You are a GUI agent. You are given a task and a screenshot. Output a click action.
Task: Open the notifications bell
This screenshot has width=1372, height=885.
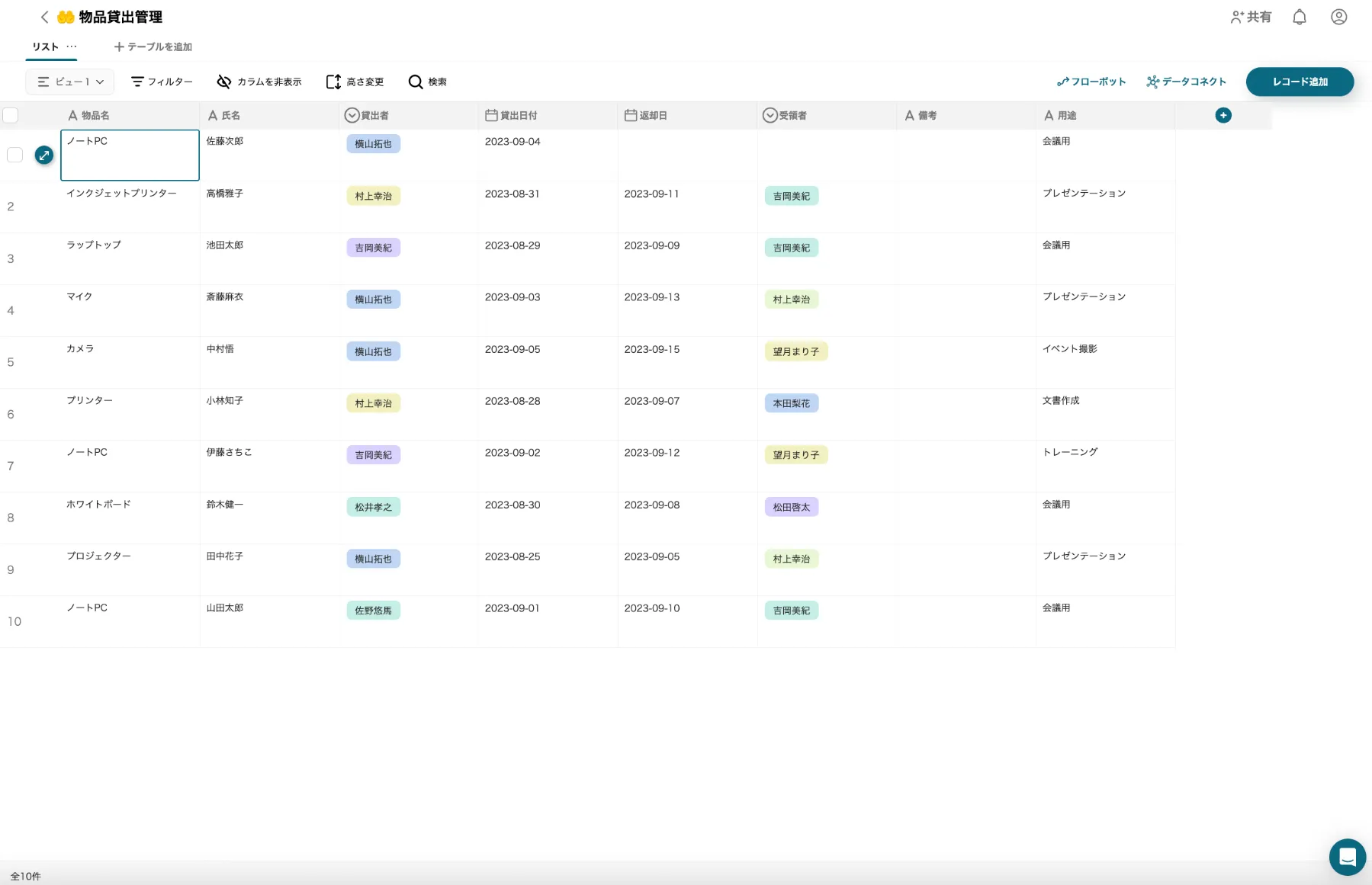point(1300,17)
